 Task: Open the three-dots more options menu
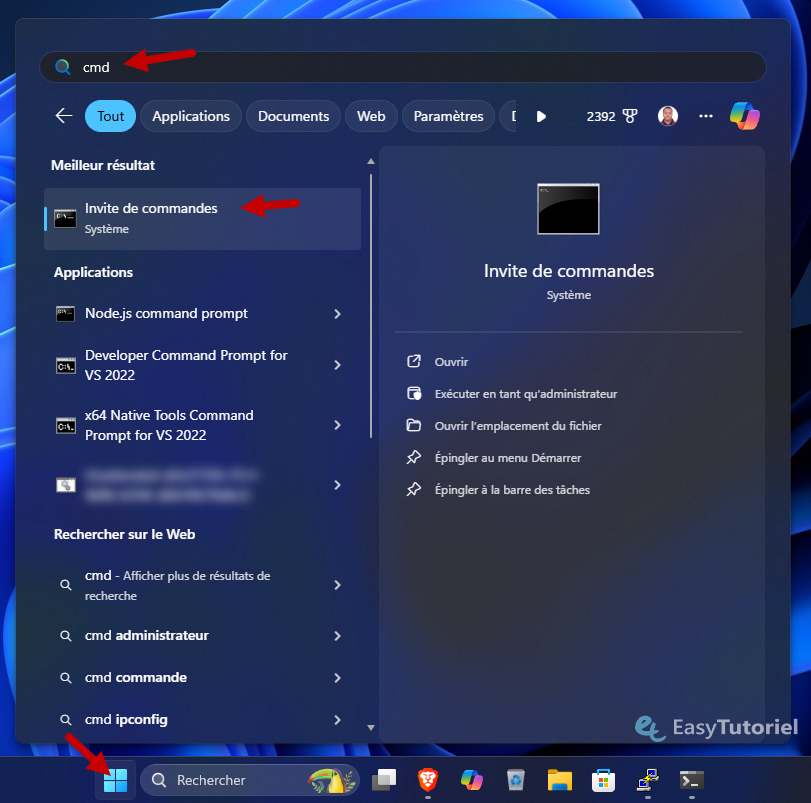point(706,116)
